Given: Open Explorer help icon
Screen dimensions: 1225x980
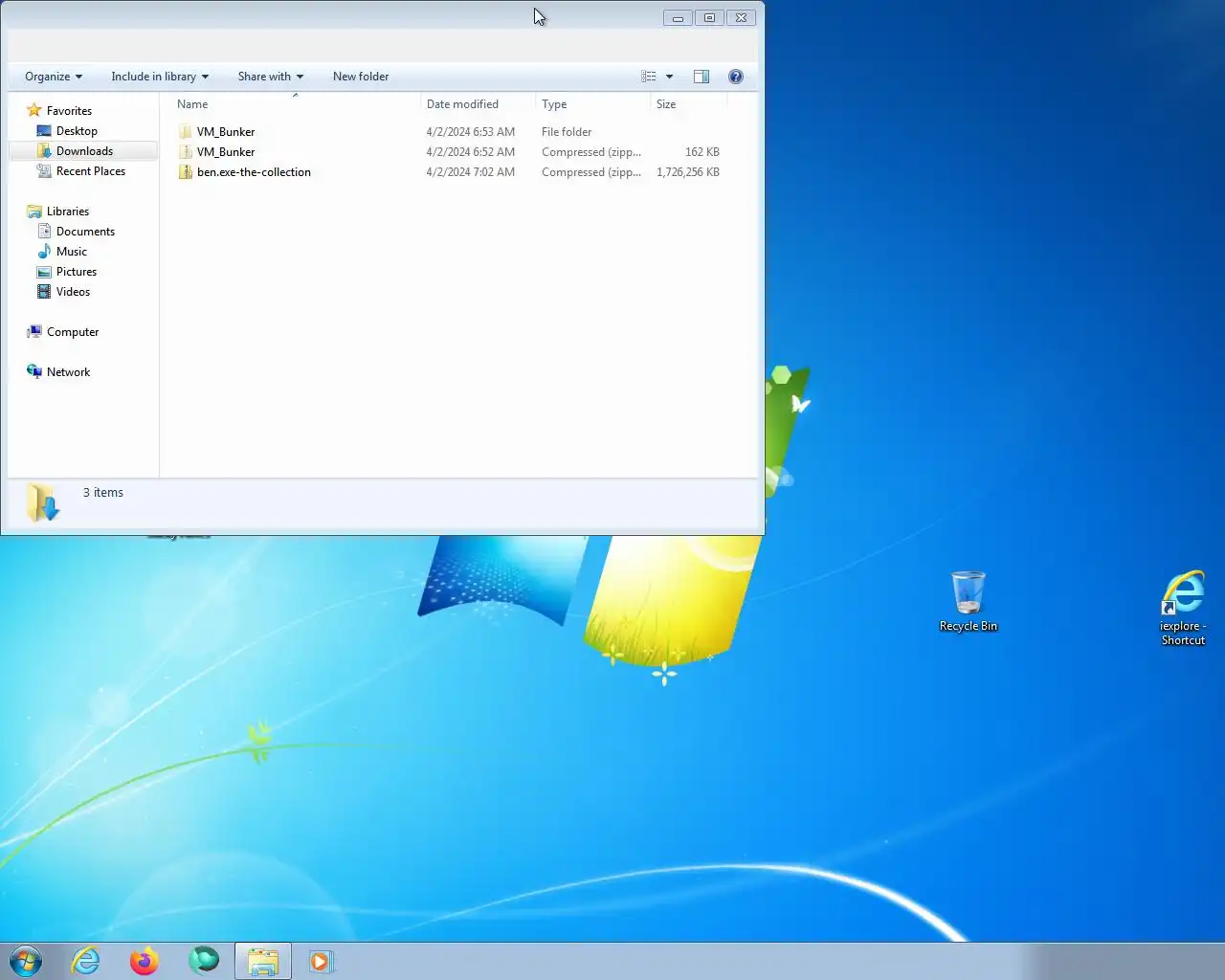Looking at the screenshot, I should pos(735,77).
